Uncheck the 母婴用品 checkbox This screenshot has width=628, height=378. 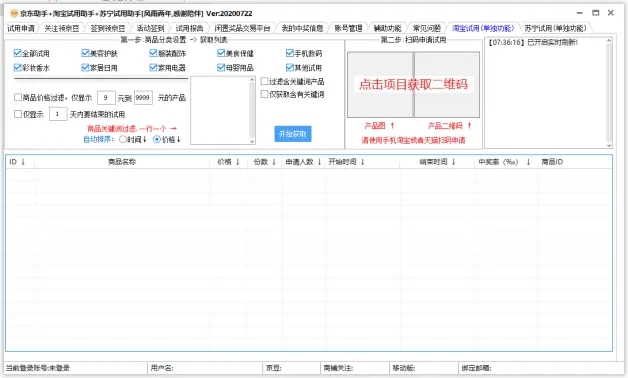(x=221, y=67)
